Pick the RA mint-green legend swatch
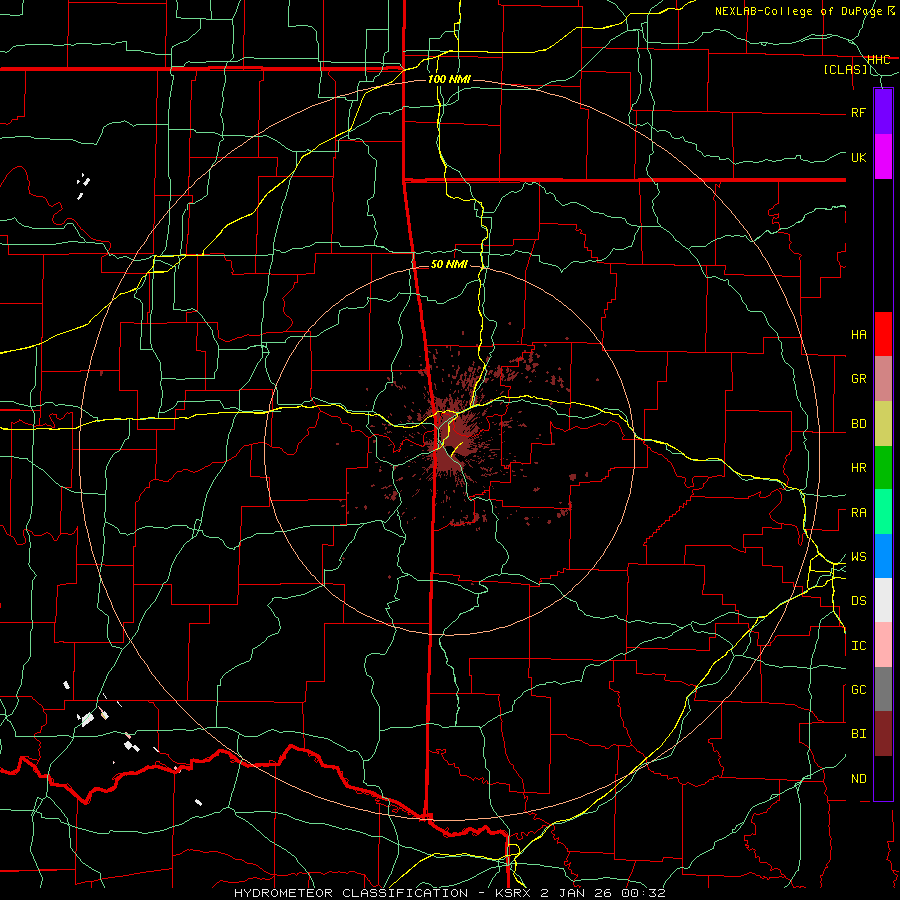 (883, 512)
